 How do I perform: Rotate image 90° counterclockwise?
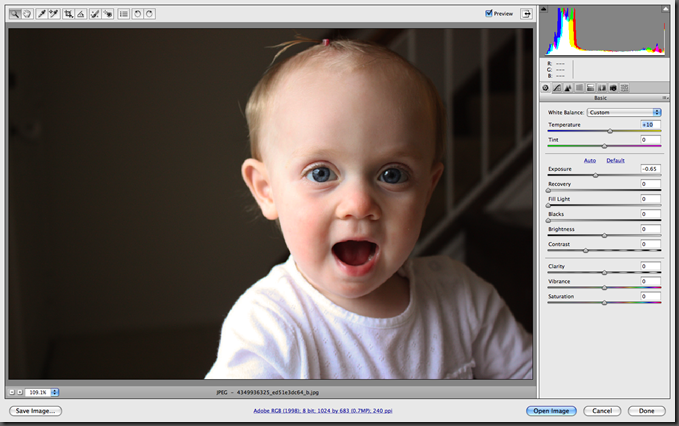pos(139,14)
